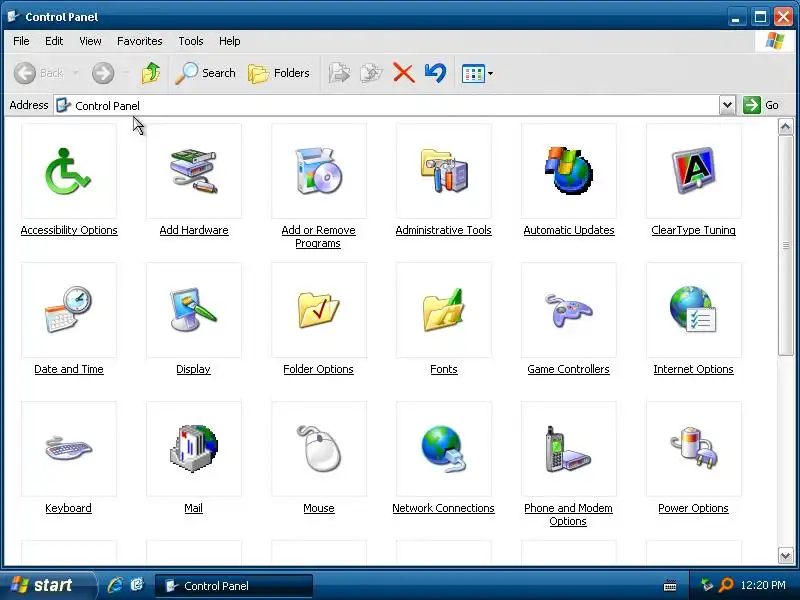Screen dimensions: 800x600
Task: Click the Windows start button
Action: coord(48,585)
